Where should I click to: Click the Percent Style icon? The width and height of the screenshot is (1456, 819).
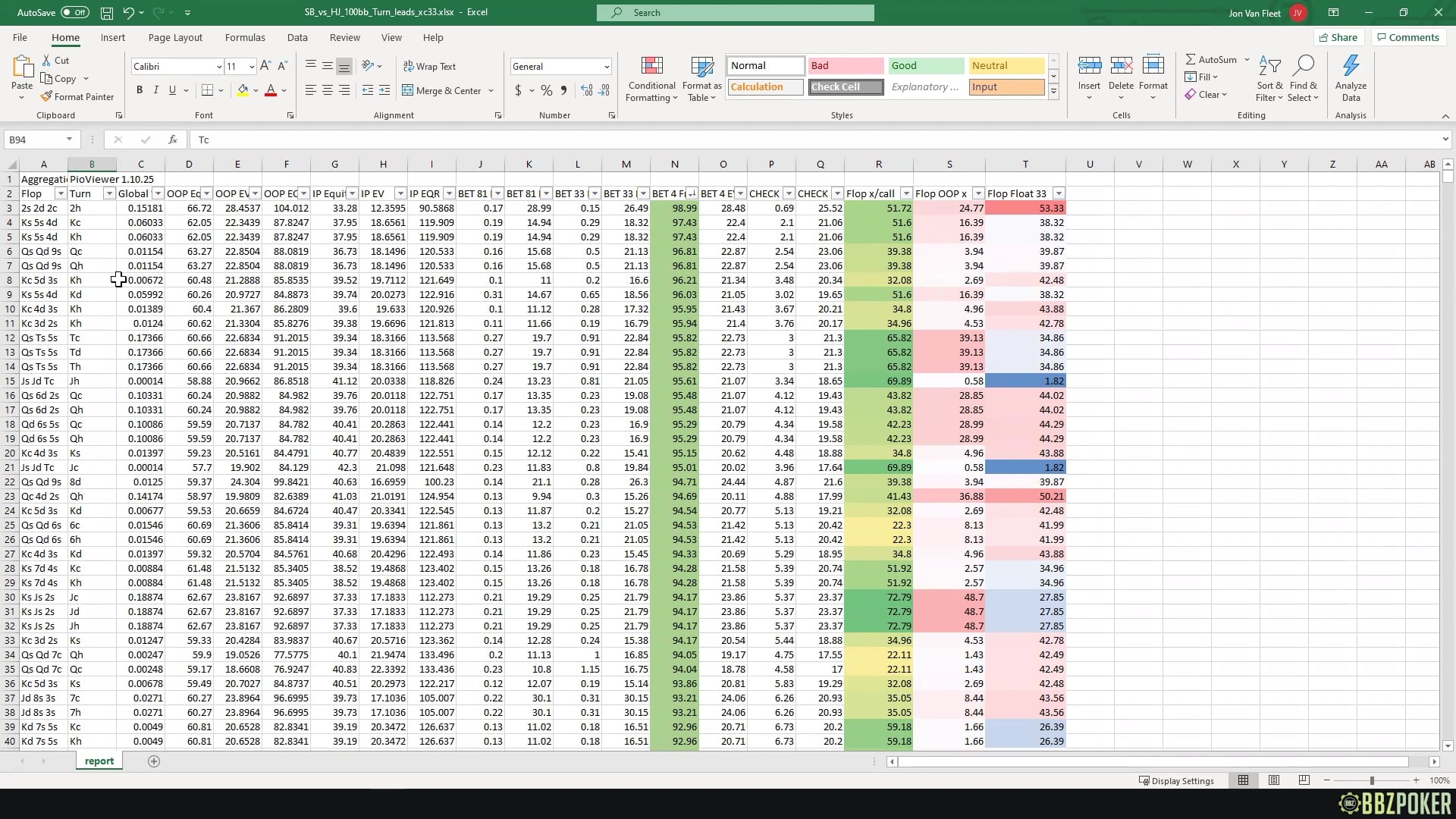pyautogui.click(x=546, y=90)
